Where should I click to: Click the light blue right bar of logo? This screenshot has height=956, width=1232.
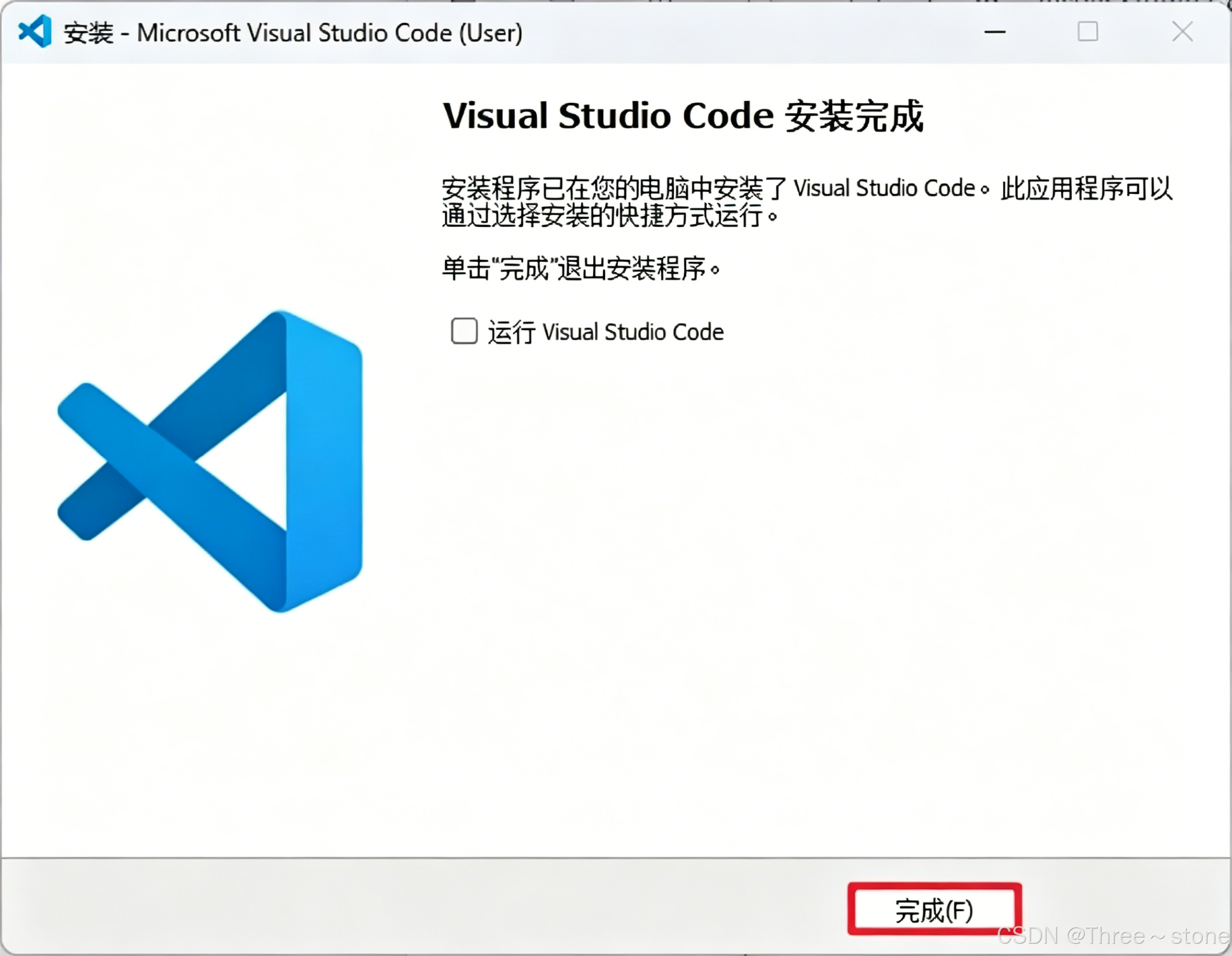point(324,463)
